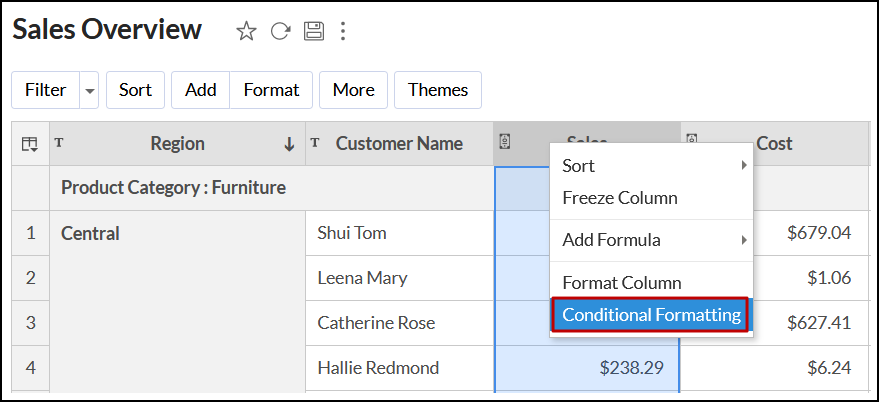The height and width of the screenshot is (402, 879).
Task: Select Format Column menu entry
Action: (x=622, y=283)
